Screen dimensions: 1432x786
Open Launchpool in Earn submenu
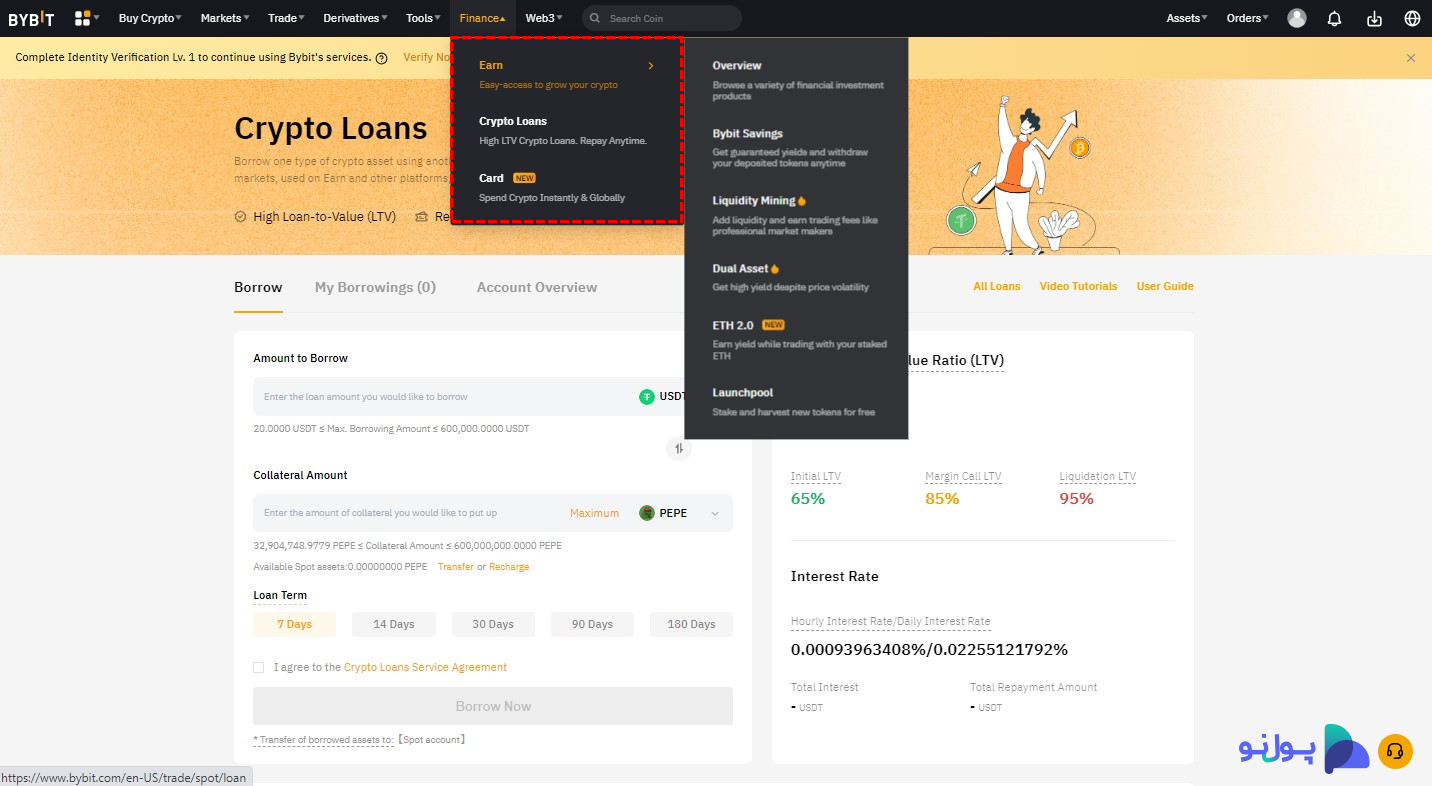[796, 402]
